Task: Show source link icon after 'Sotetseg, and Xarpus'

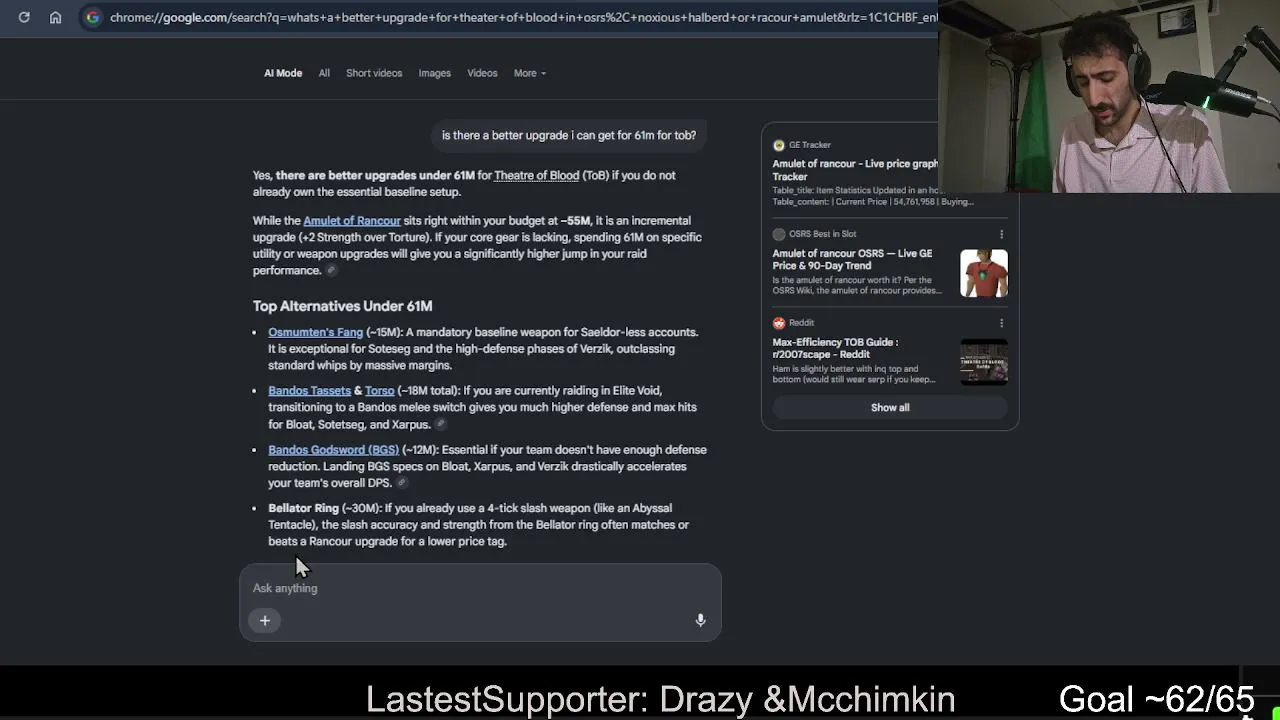Action: pos(440,425)
